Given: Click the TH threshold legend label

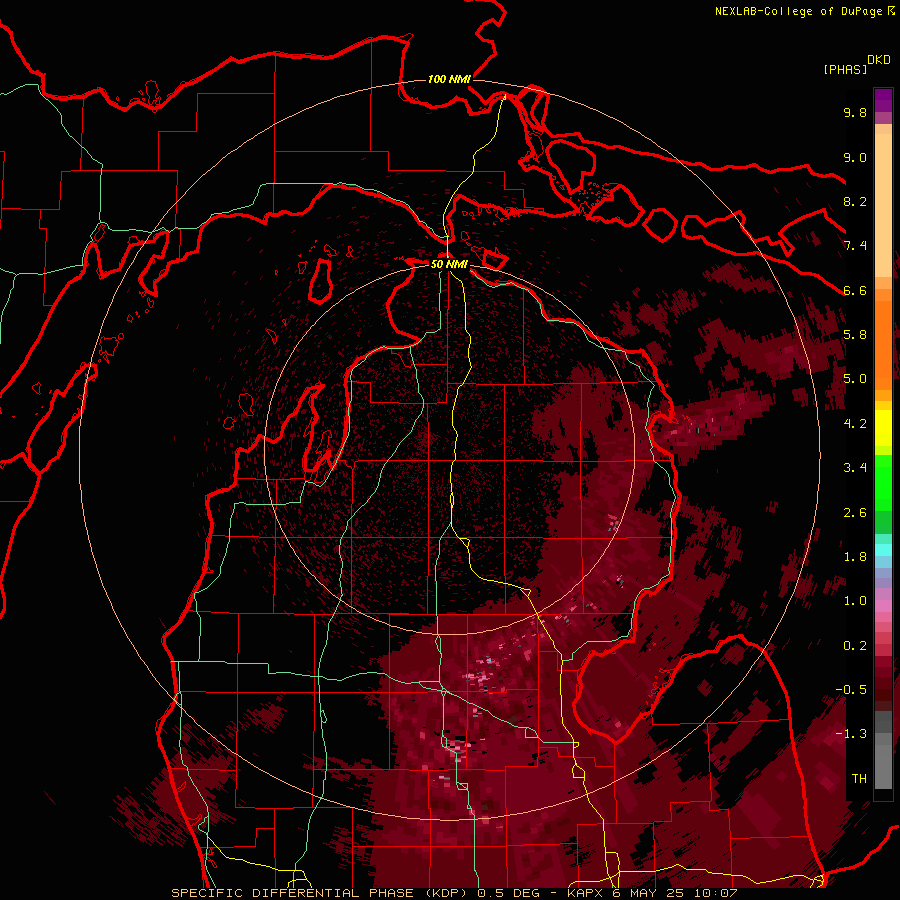Looking at the screenshot, I should [x=859, y=779].
